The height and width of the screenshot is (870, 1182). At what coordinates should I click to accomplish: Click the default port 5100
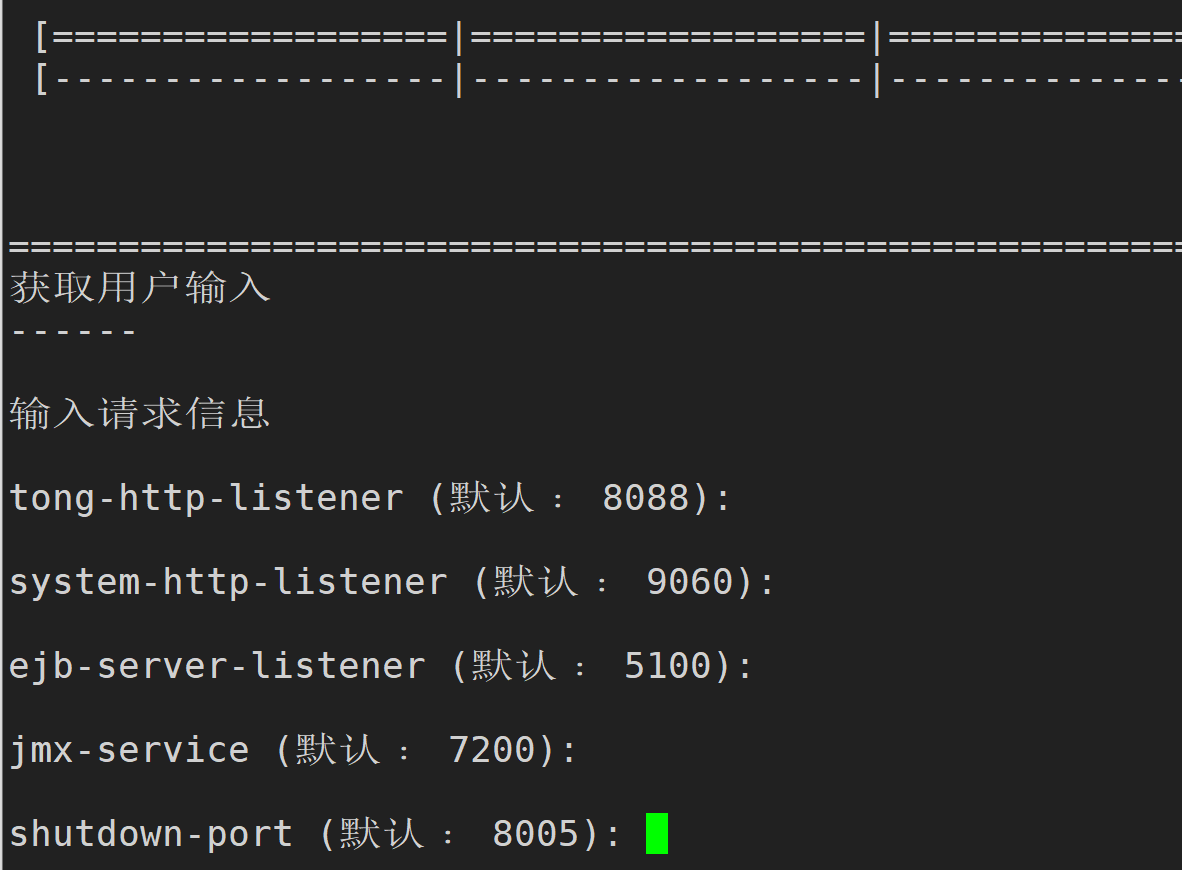[667, 666]
